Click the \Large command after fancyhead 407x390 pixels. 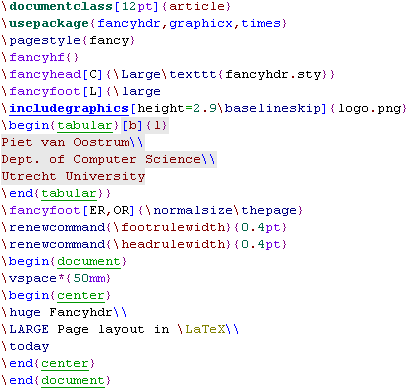137,74
